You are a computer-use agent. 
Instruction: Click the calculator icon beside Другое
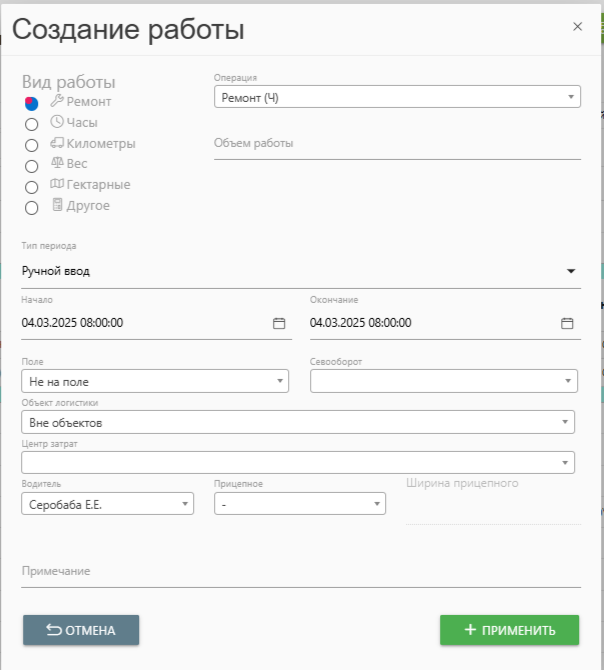[x=57, y=205]
